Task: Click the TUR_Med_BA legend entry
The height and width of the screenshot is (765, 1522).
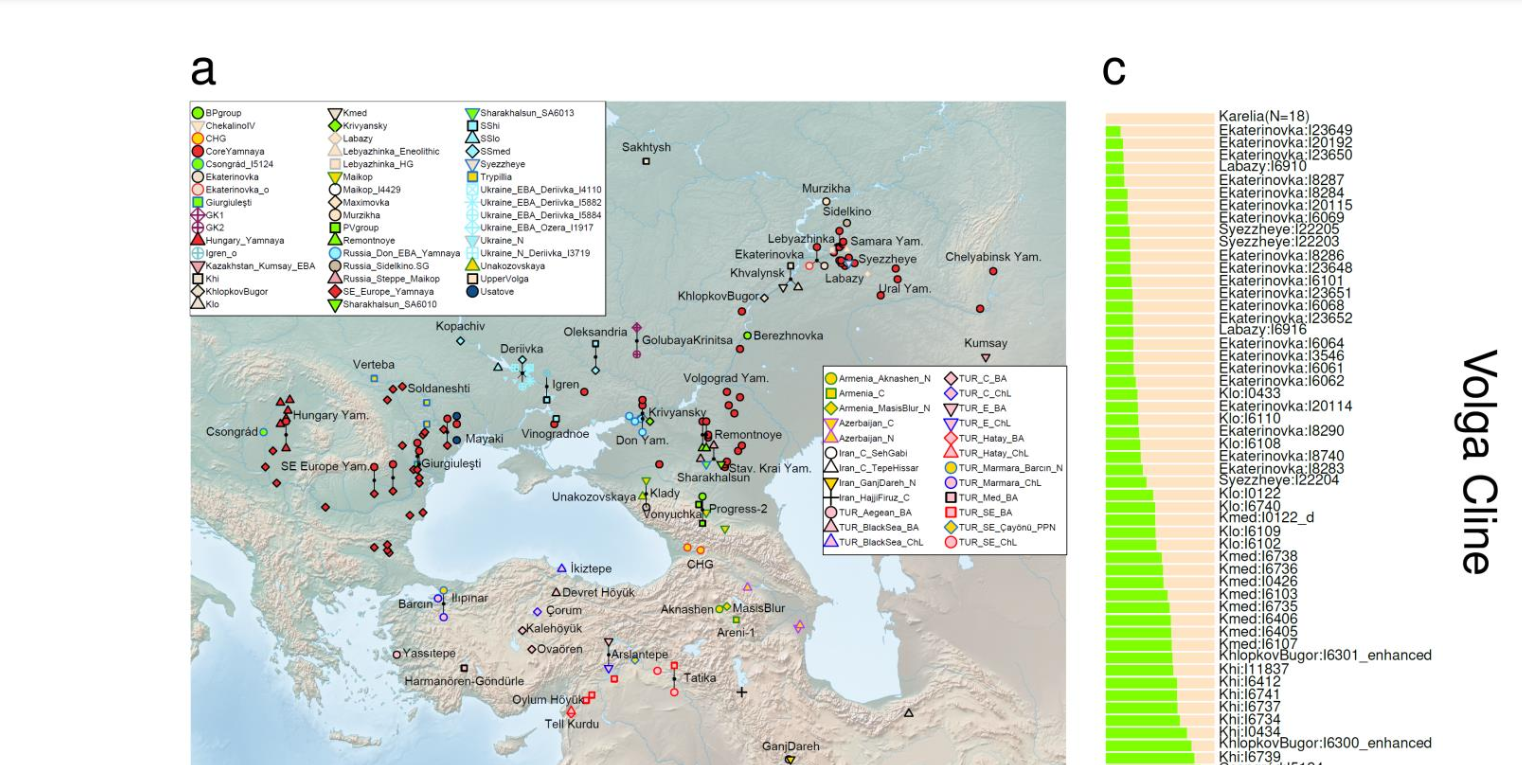Action: (x=979, y=497)
